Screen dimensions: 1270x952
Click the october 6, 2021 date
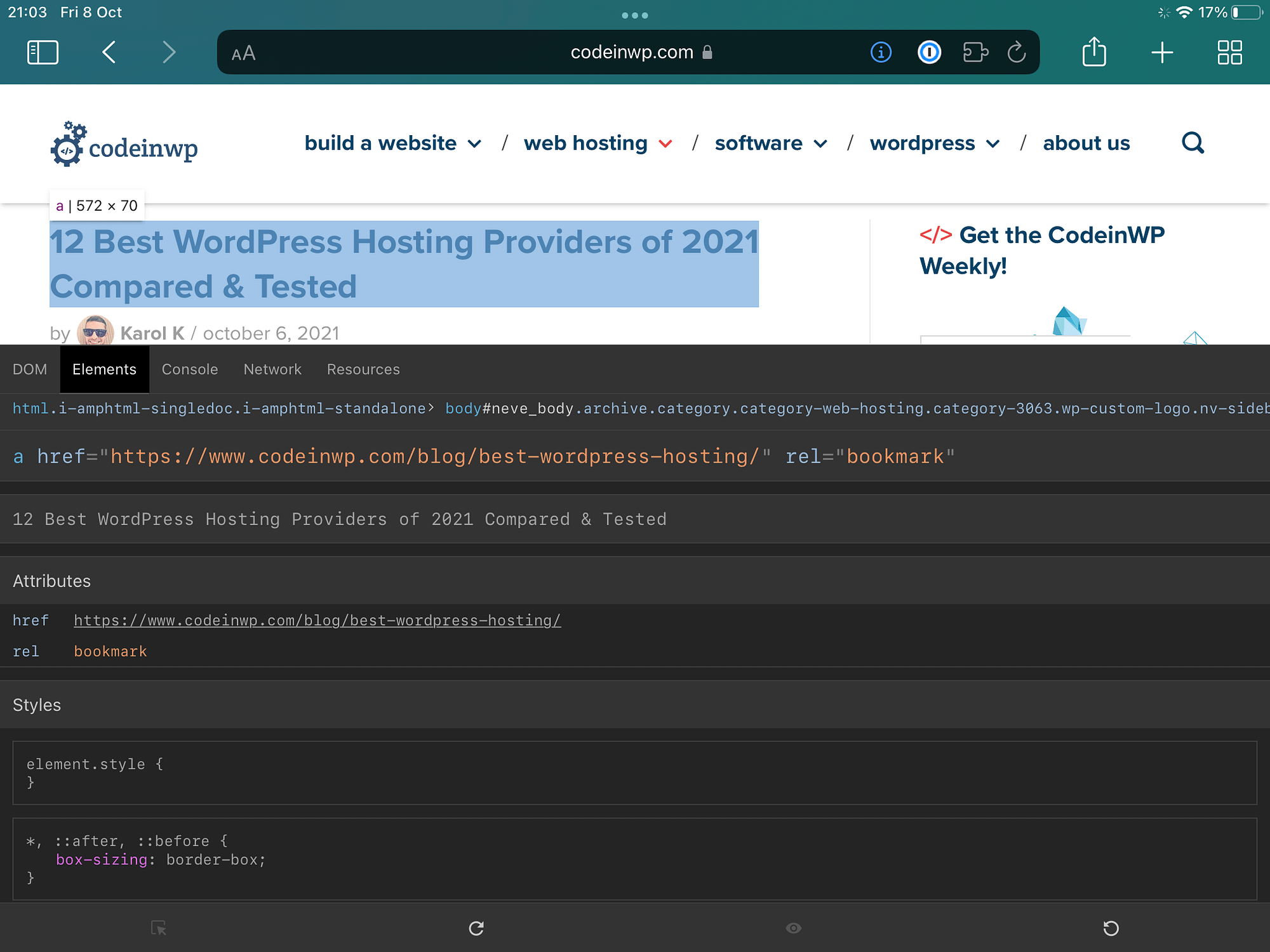pyautogui.click(x=271, y=333)
